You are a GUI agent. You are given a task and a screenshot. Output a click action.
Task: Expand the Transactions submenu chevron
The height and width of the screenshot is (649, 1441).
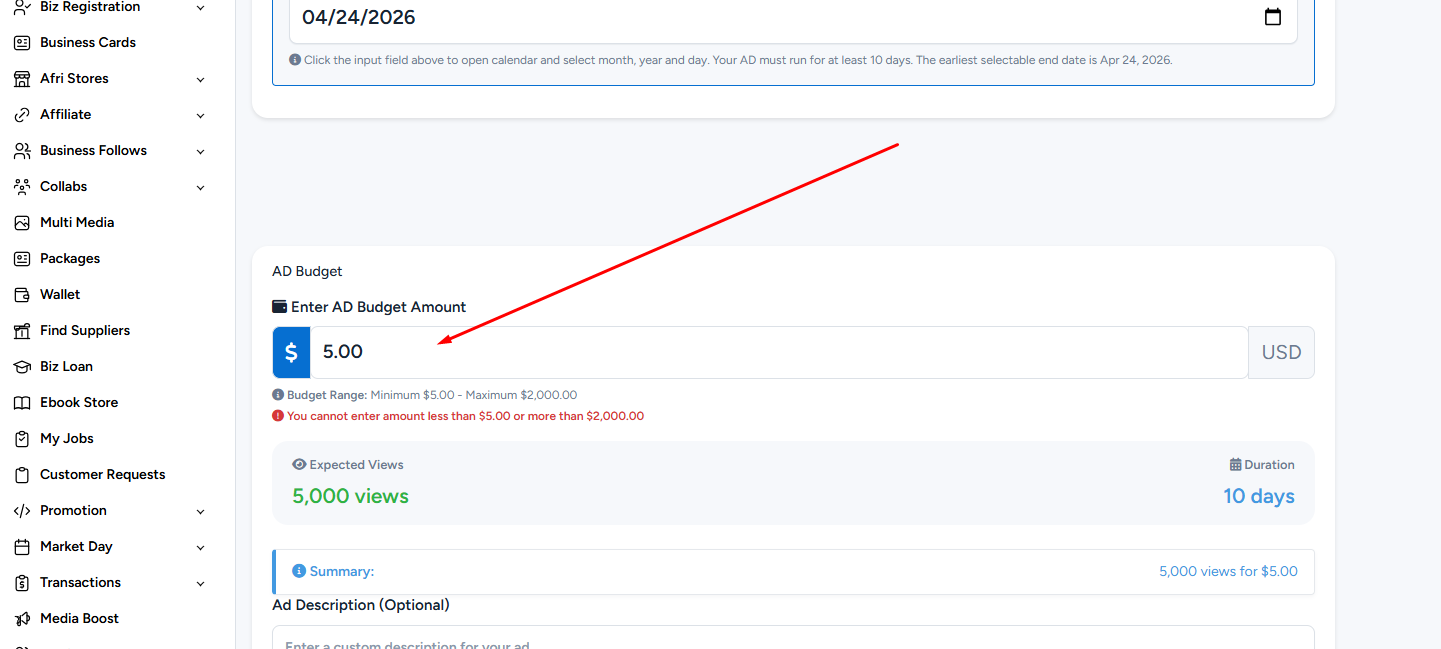point(200,584)
